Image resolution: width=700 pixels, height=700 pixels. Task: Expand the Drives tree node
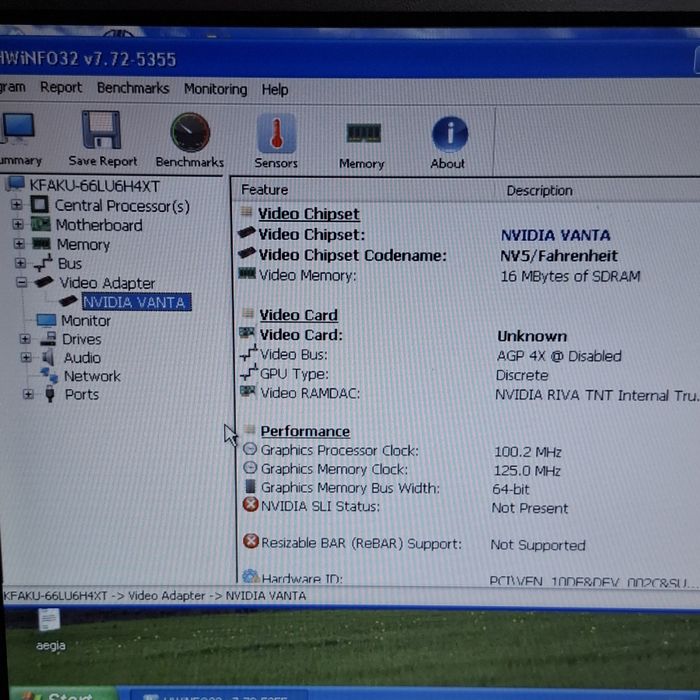[25, 339]
